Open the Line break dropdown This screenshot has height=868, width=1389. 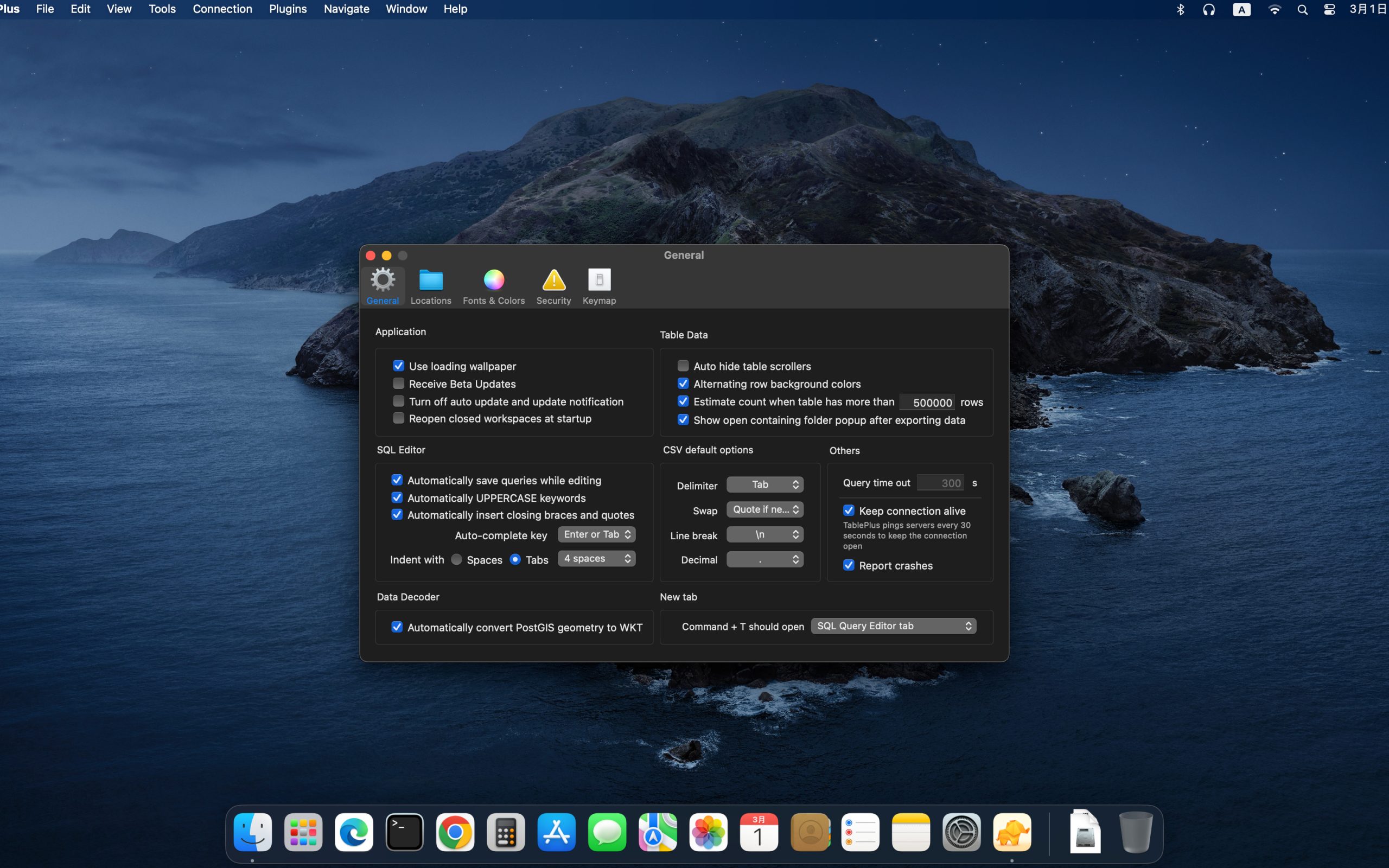point(764,534)
